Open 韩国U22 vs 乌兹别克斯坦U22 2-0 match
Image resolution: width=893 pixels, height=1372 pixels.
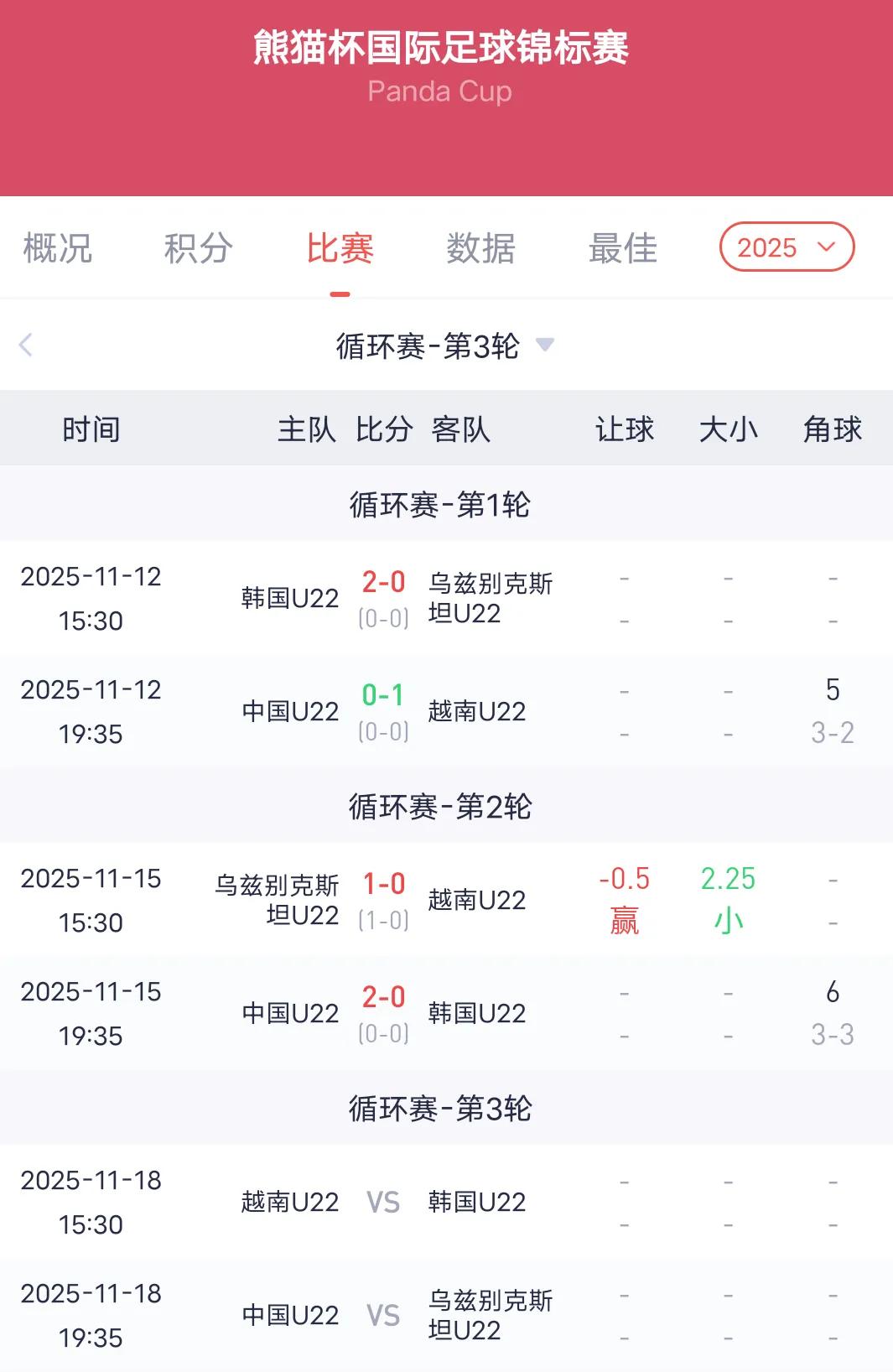click(446, 598)
